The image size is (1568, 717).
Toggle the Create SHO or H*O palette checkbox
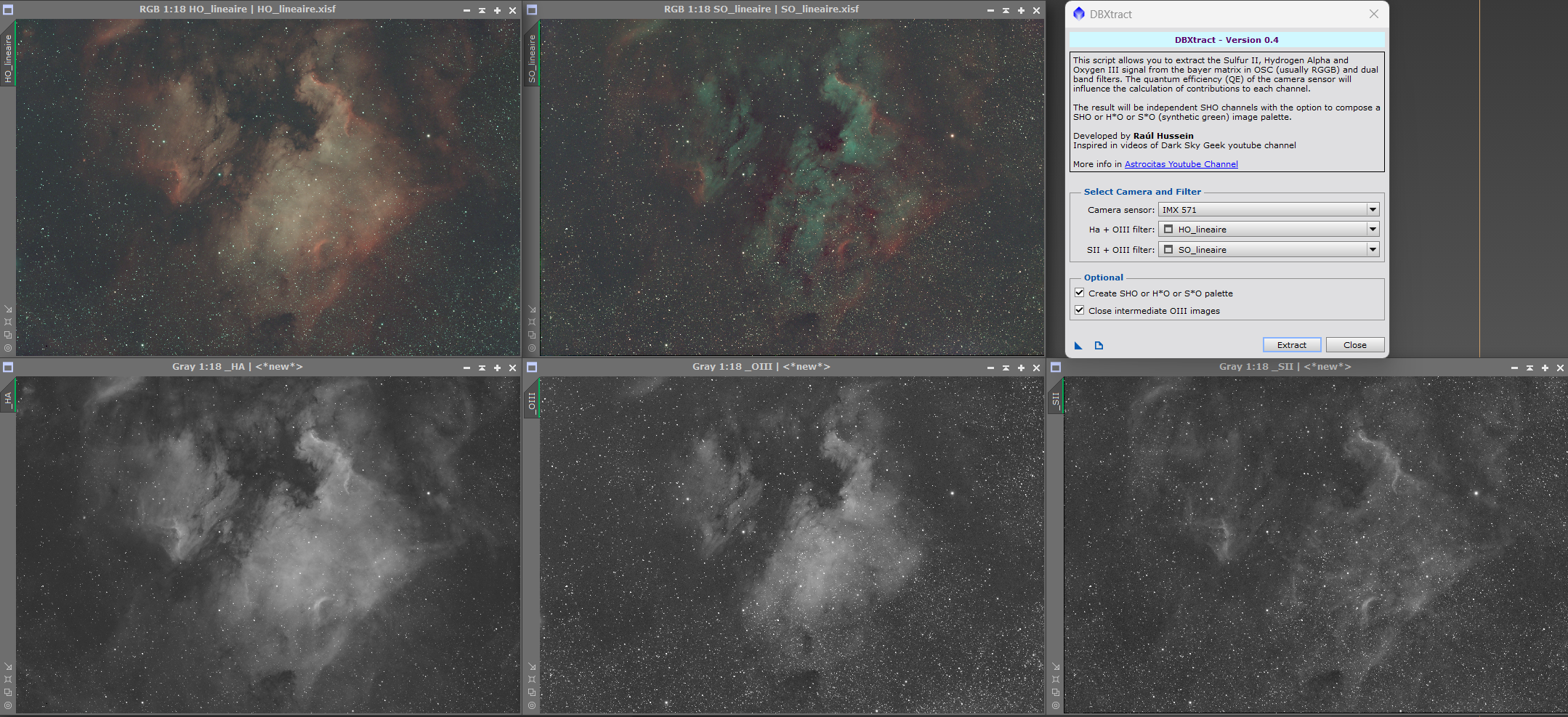(x=1080, y=293)
